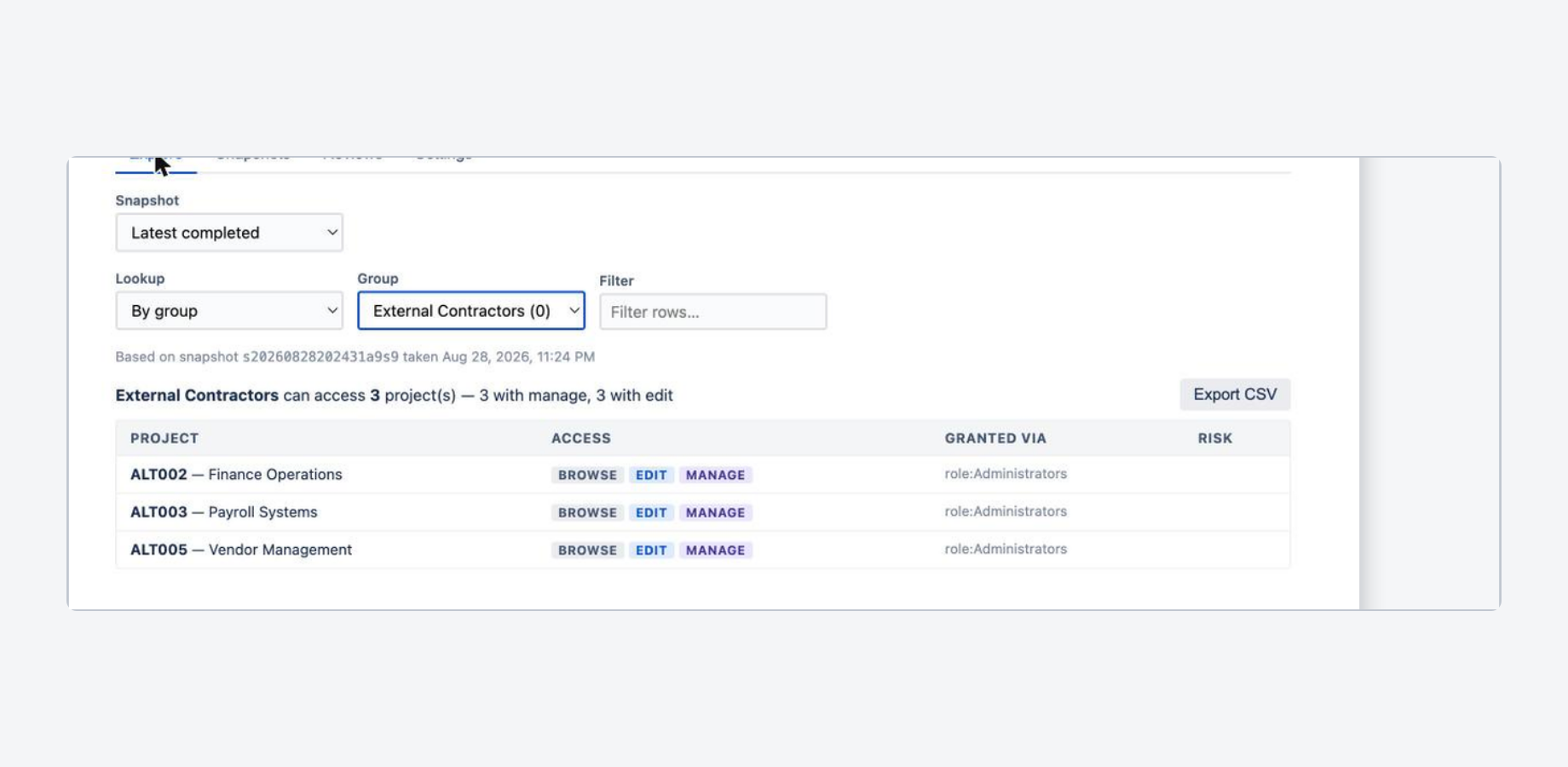Focus the Filter rows input field
The image size is (1568, 767).
[x=713, y=312]
